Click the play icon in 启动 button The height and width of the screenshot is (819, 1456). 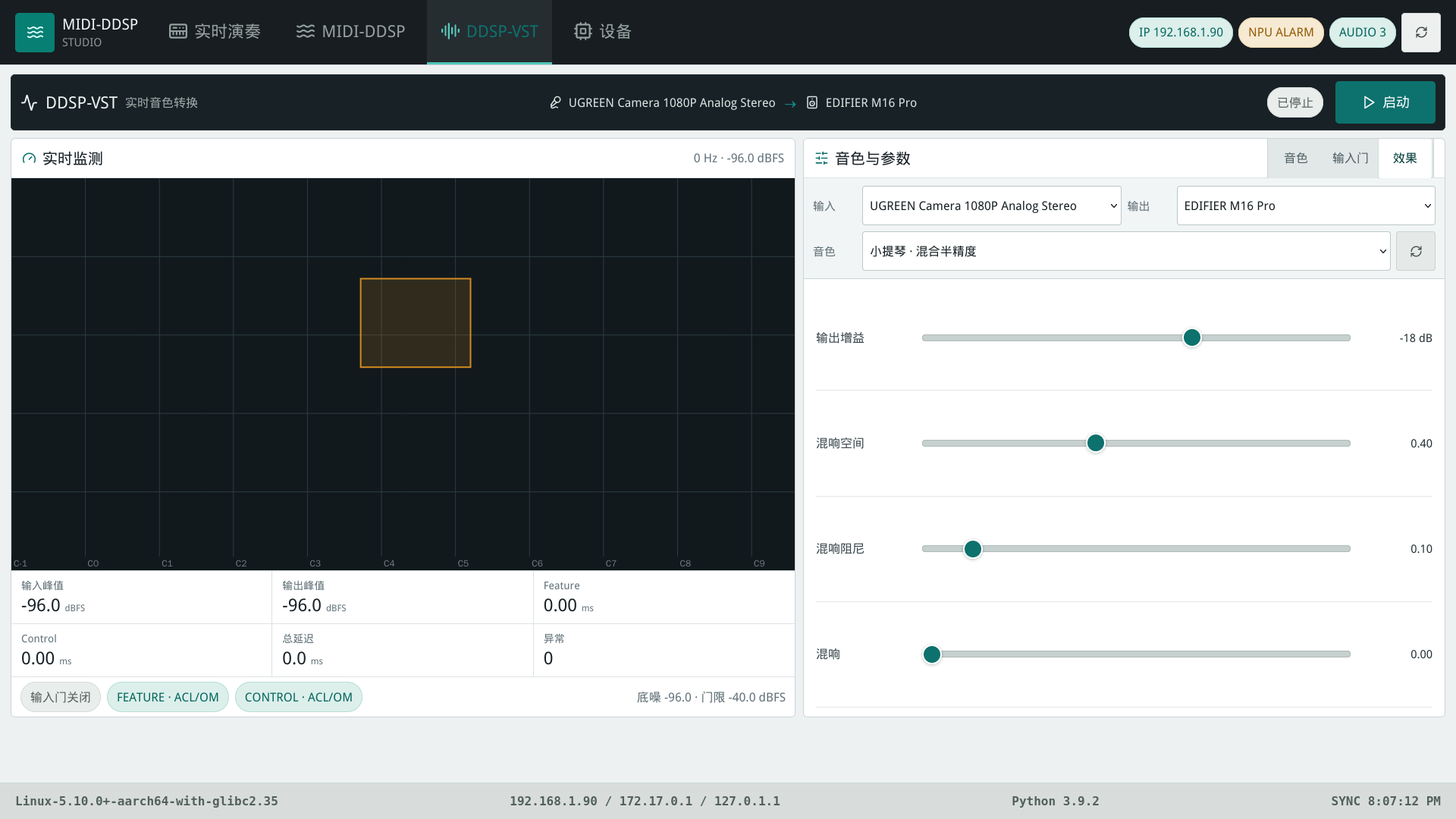tap(1369, 102)
